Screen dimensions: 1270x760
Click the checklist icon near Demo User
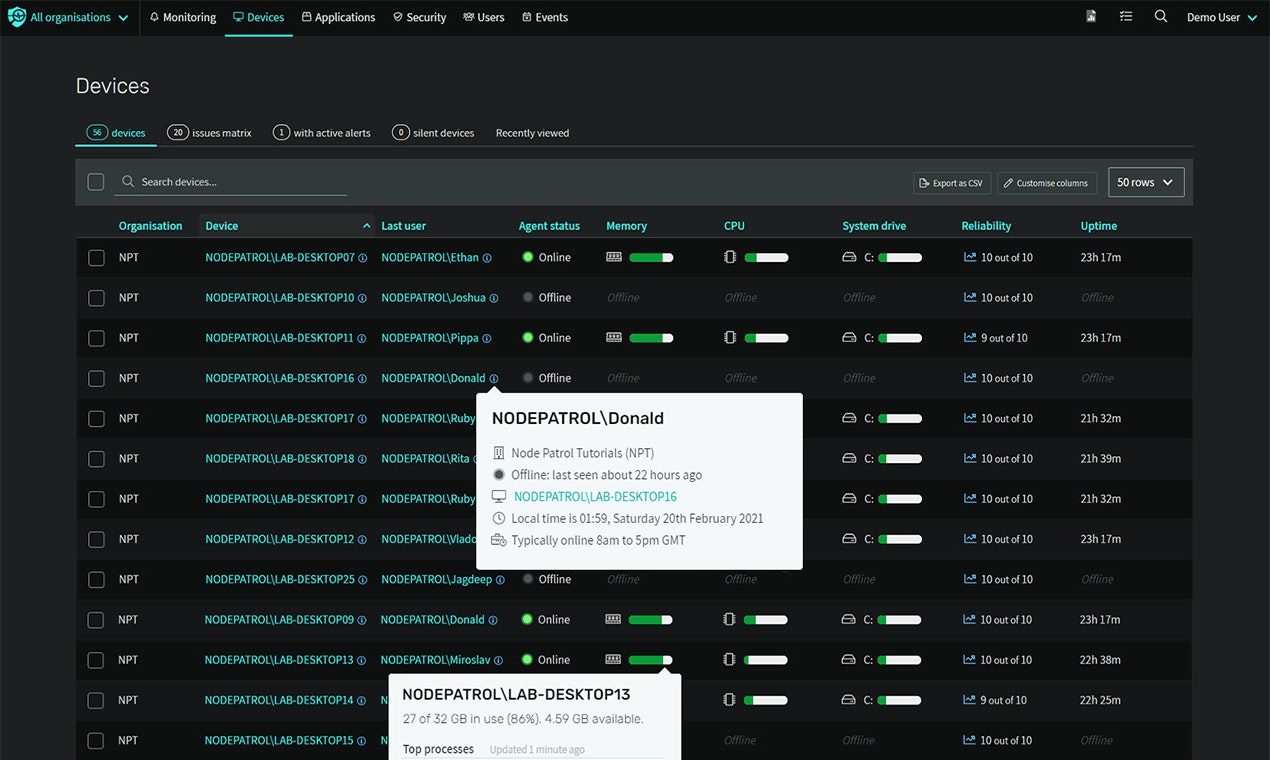point(1126,16)
